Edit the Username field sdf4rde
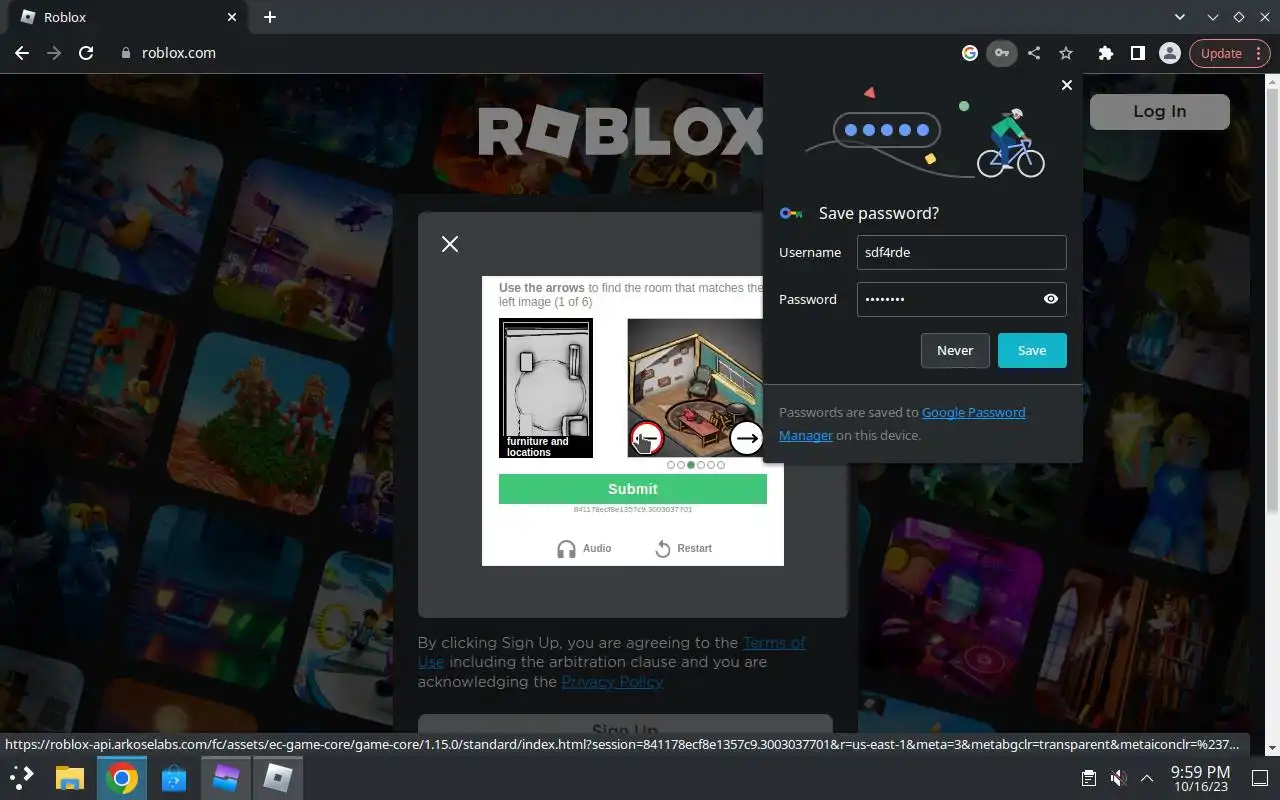Screen dimensions: 1280x800 click(961, 252)
